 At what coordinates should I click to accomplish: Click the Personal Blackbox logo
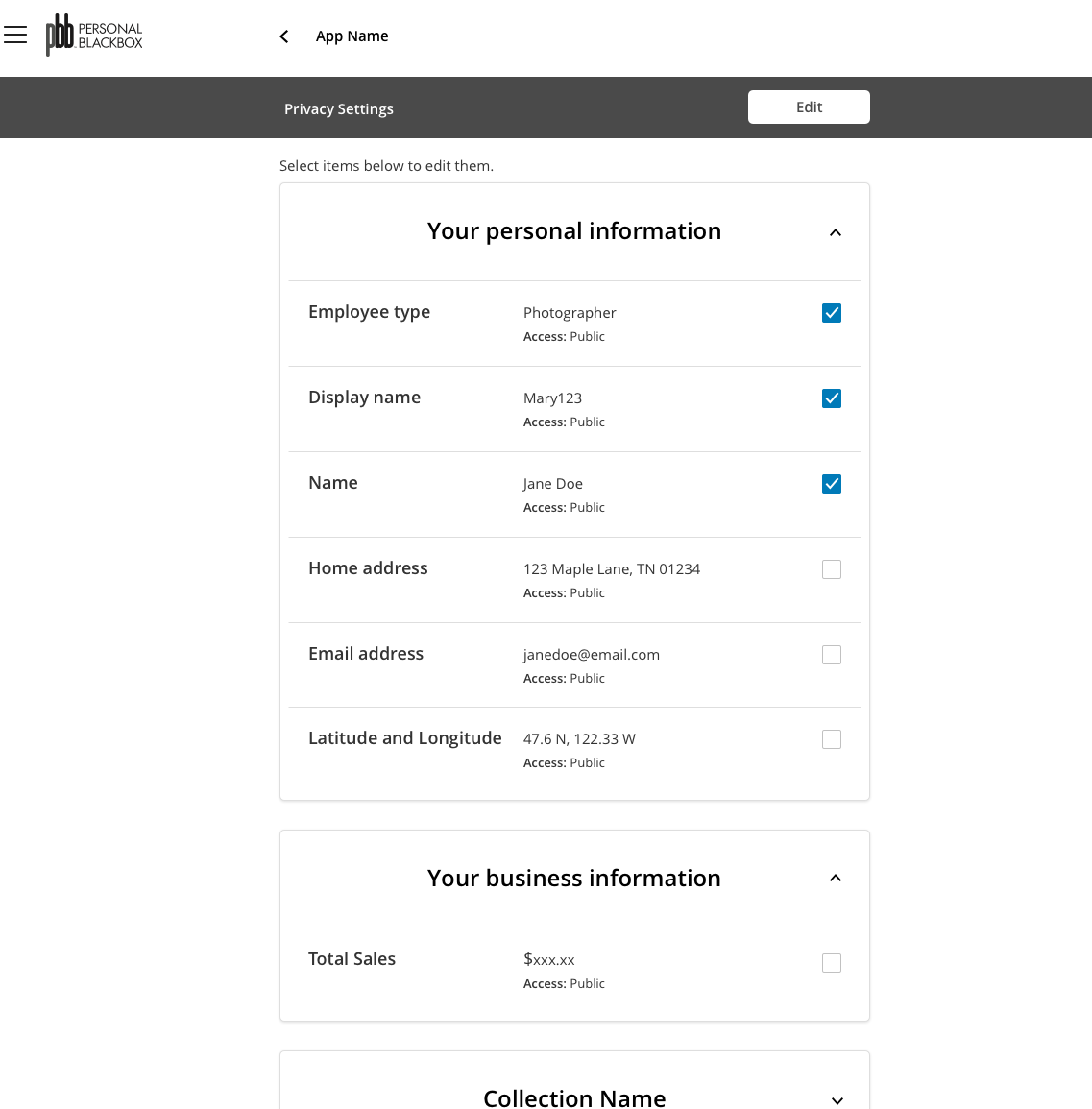tap(94, 35)
